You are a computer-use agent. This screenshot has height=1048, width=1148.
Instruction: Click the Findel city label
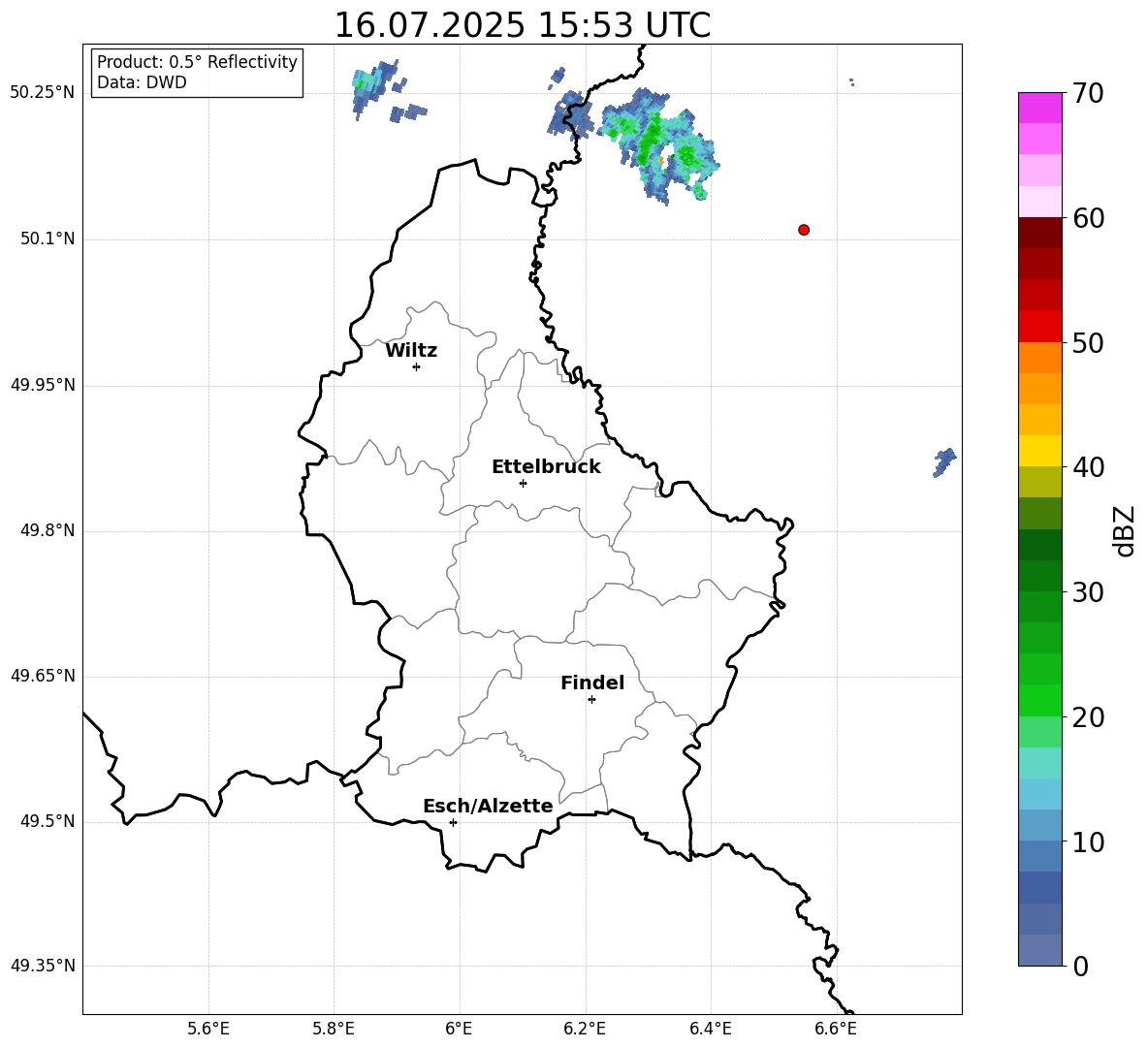[x=592, y=683]
